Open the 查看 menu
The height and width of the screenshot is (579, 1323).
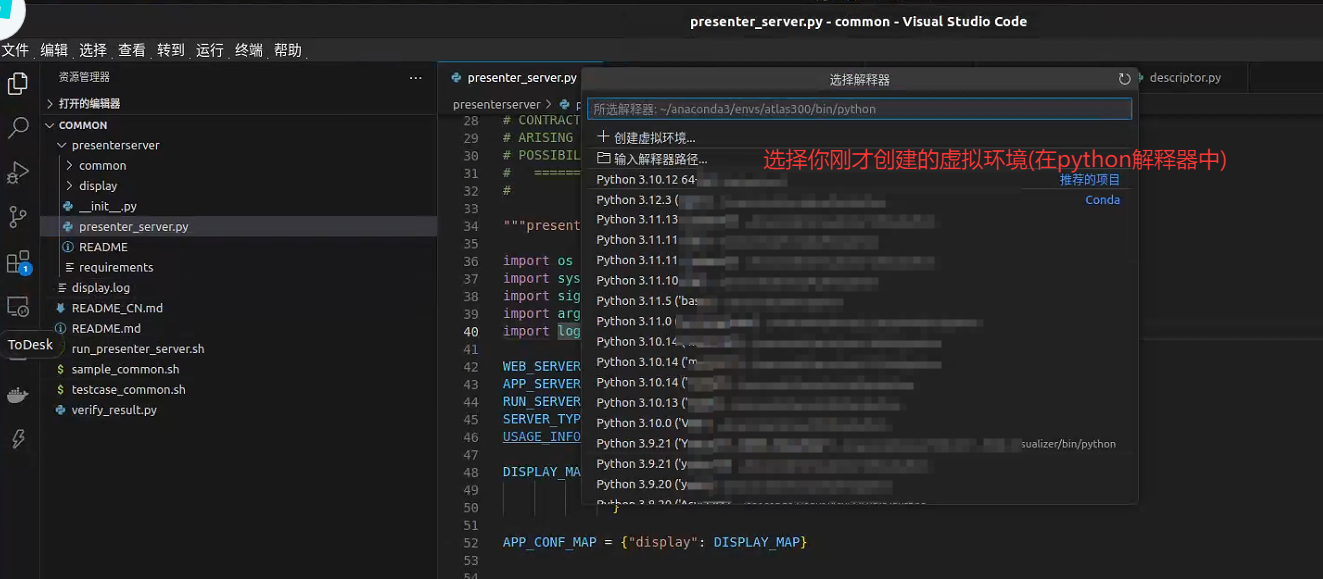132,50
